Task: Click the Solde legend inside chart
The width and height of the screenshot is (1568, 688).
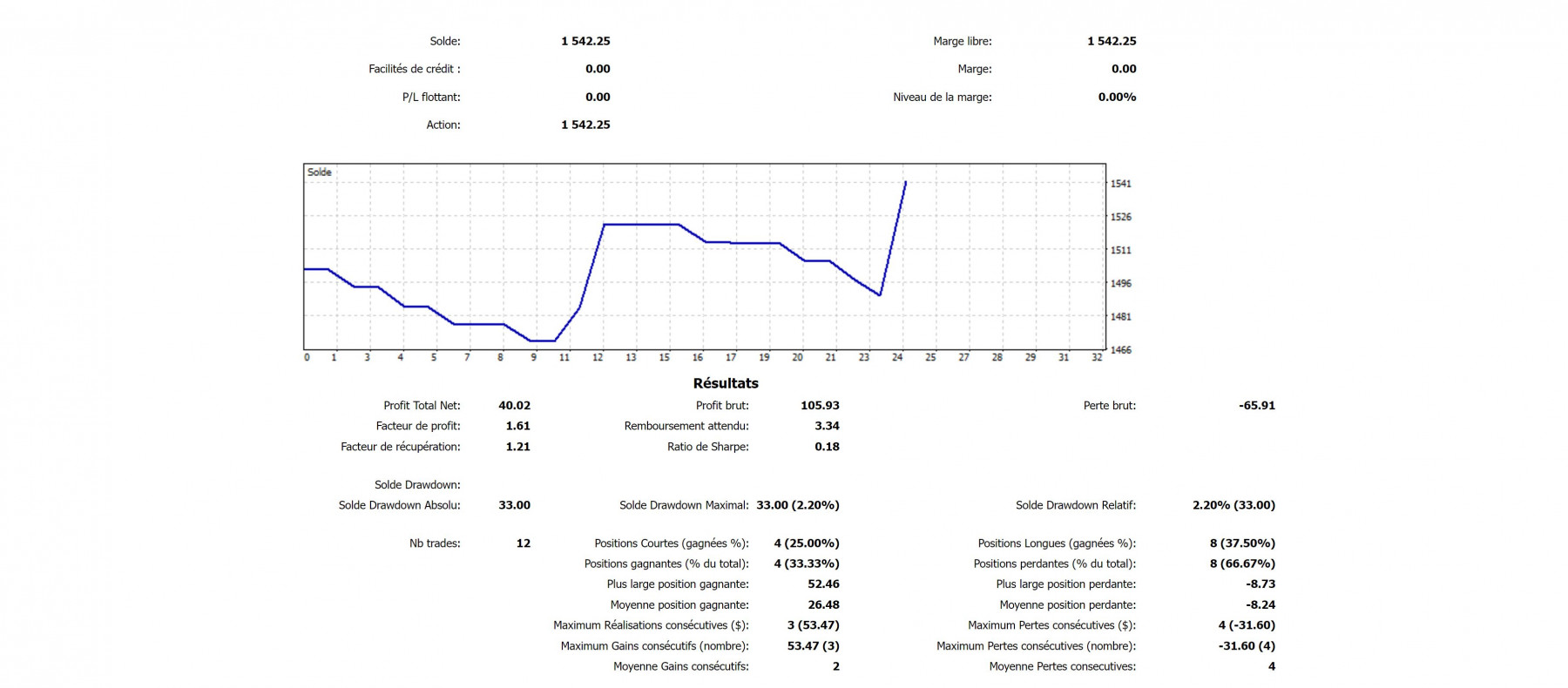Action: [319, 172]
